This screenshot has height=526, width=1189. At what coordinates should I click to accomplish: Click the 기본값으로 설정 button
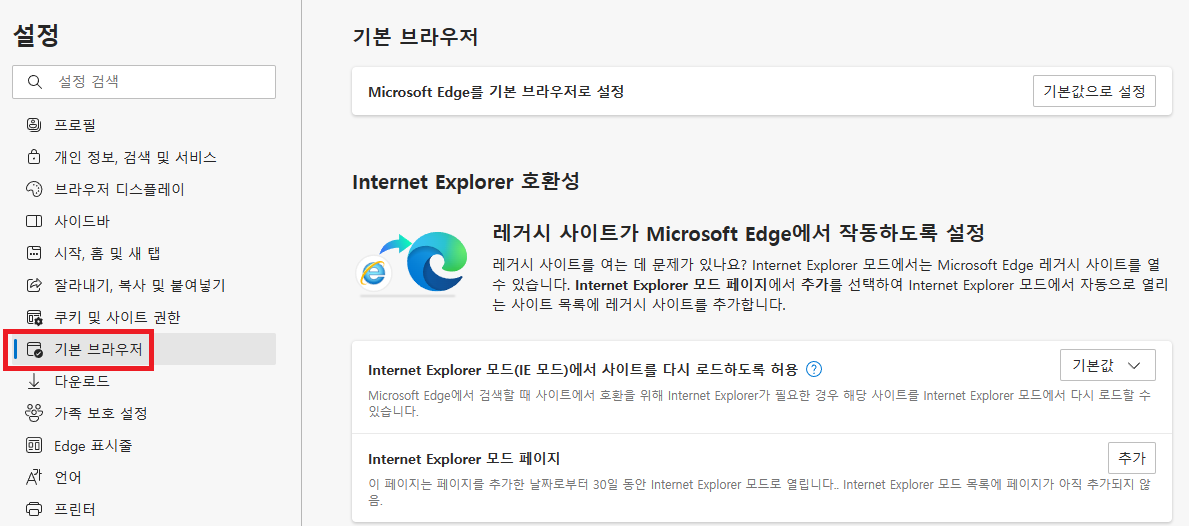[x=1094, y=91]
